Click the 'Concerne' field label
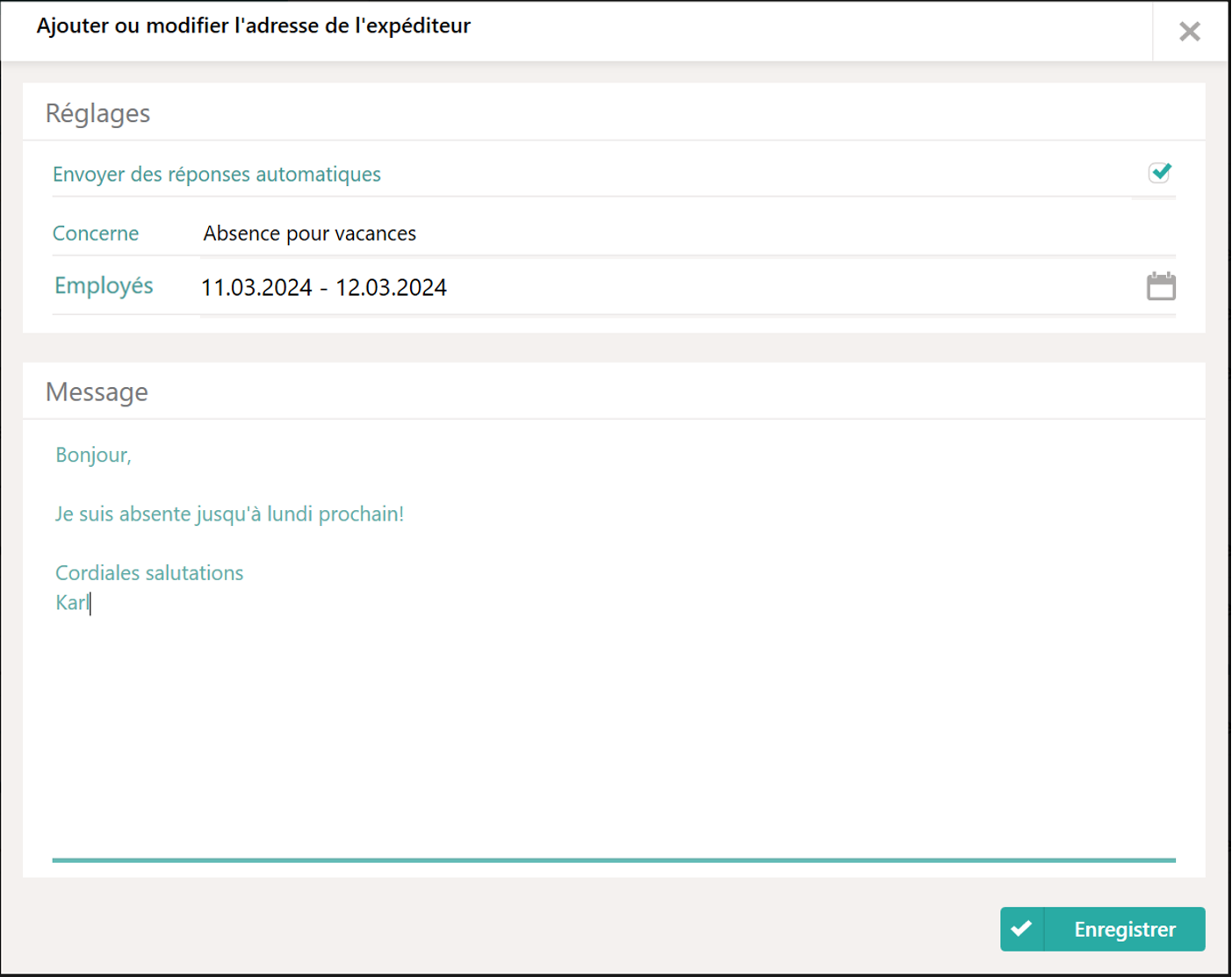The height and width of the screenshot is (977, 1232). point(96,233)
